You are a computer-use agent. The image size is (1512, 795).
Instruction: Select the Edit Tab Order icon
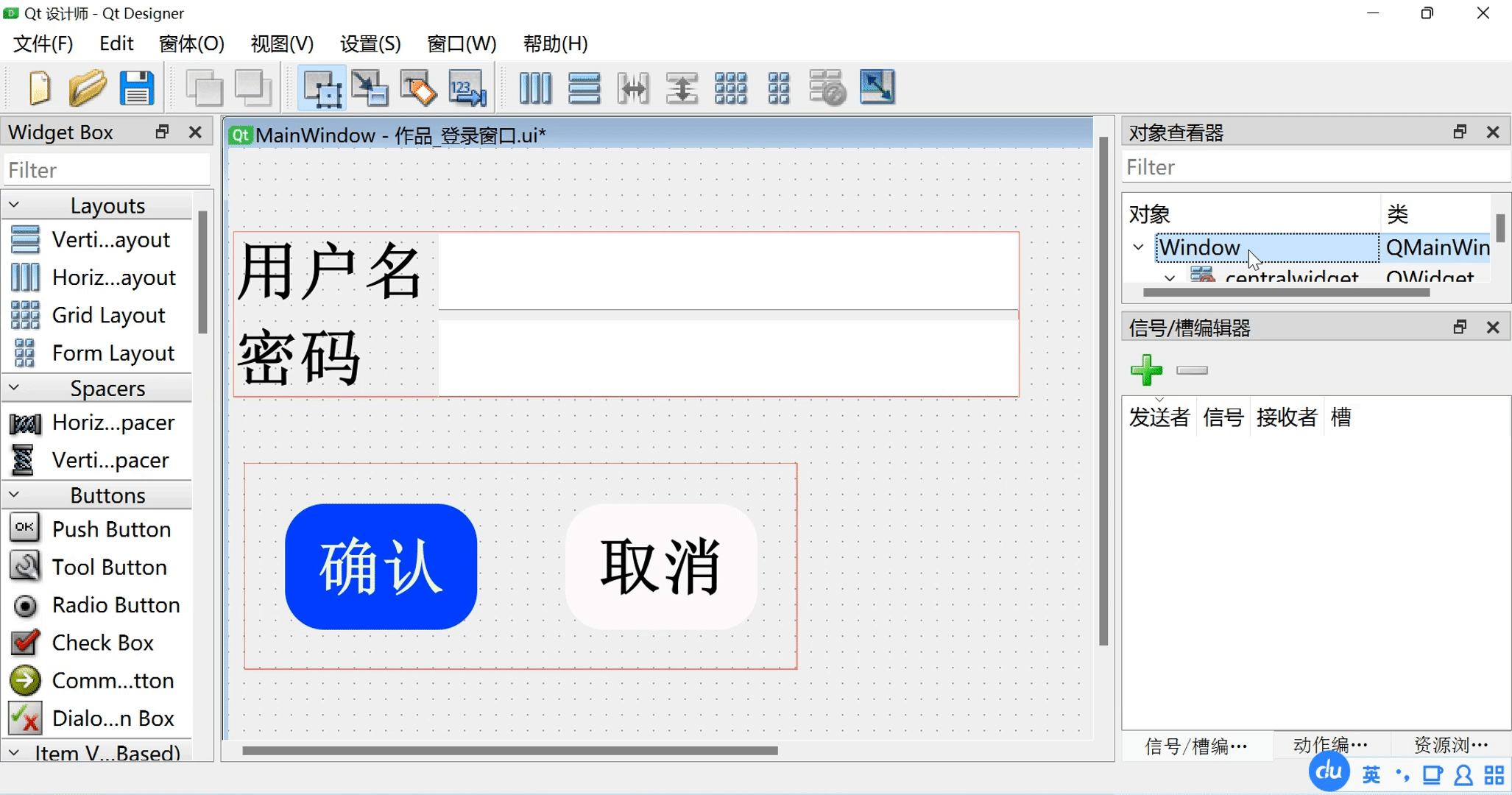click(x=467, y=88)
